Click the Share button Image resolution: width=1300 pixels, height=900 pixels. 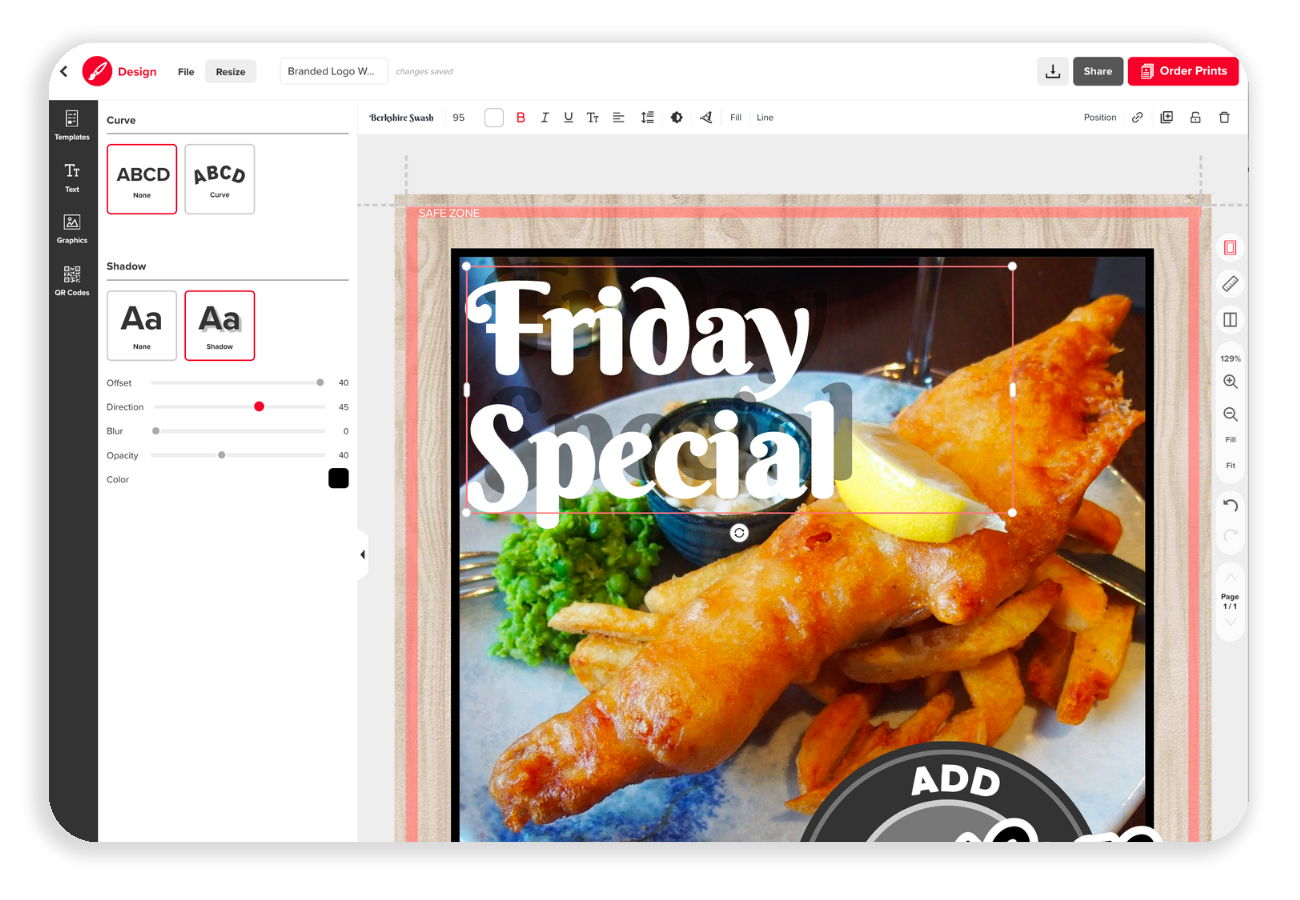click(x=1098, y=71)
